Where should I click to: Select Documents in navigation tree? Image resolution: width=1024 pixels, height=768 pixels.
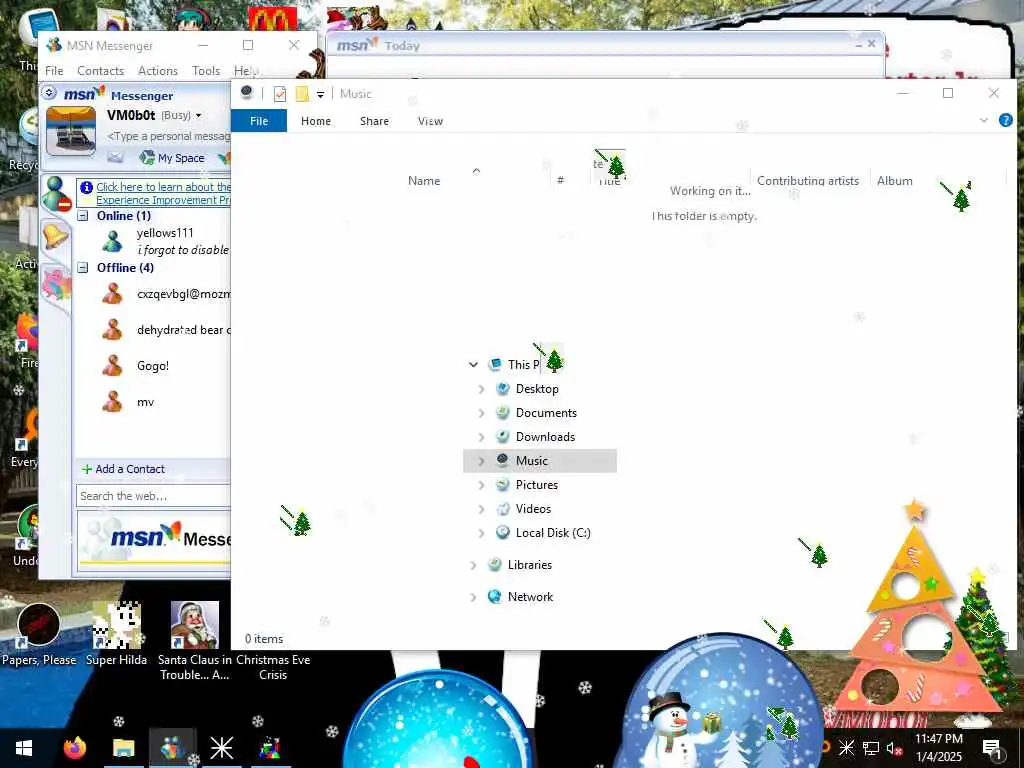click(546, 413)
